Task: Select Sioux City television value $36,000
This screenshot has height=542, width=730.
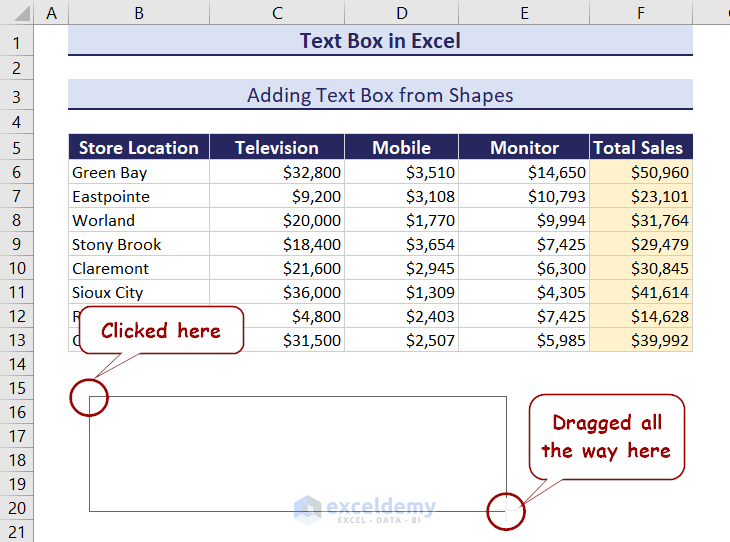Action: pyautogui.click(x=277, y=292)
